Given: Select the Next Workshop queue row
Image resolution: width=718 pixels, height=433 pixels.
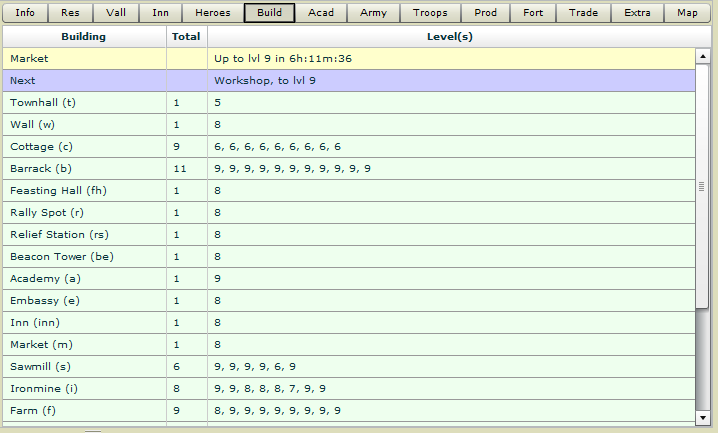Looking at the screenshot, I should point(350,81).
